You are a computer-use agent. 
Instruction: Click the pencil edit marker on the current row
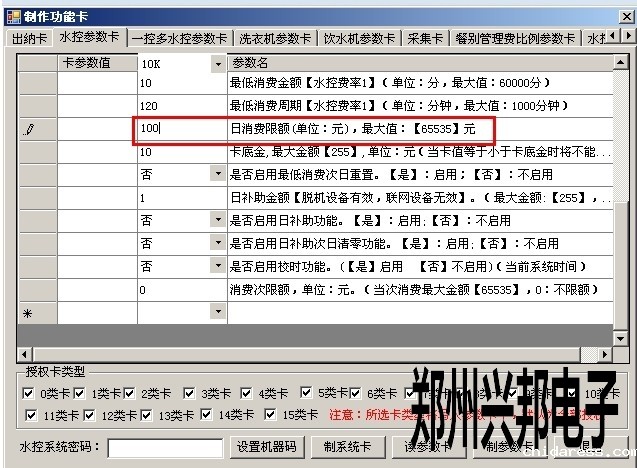tap(29, 129)
